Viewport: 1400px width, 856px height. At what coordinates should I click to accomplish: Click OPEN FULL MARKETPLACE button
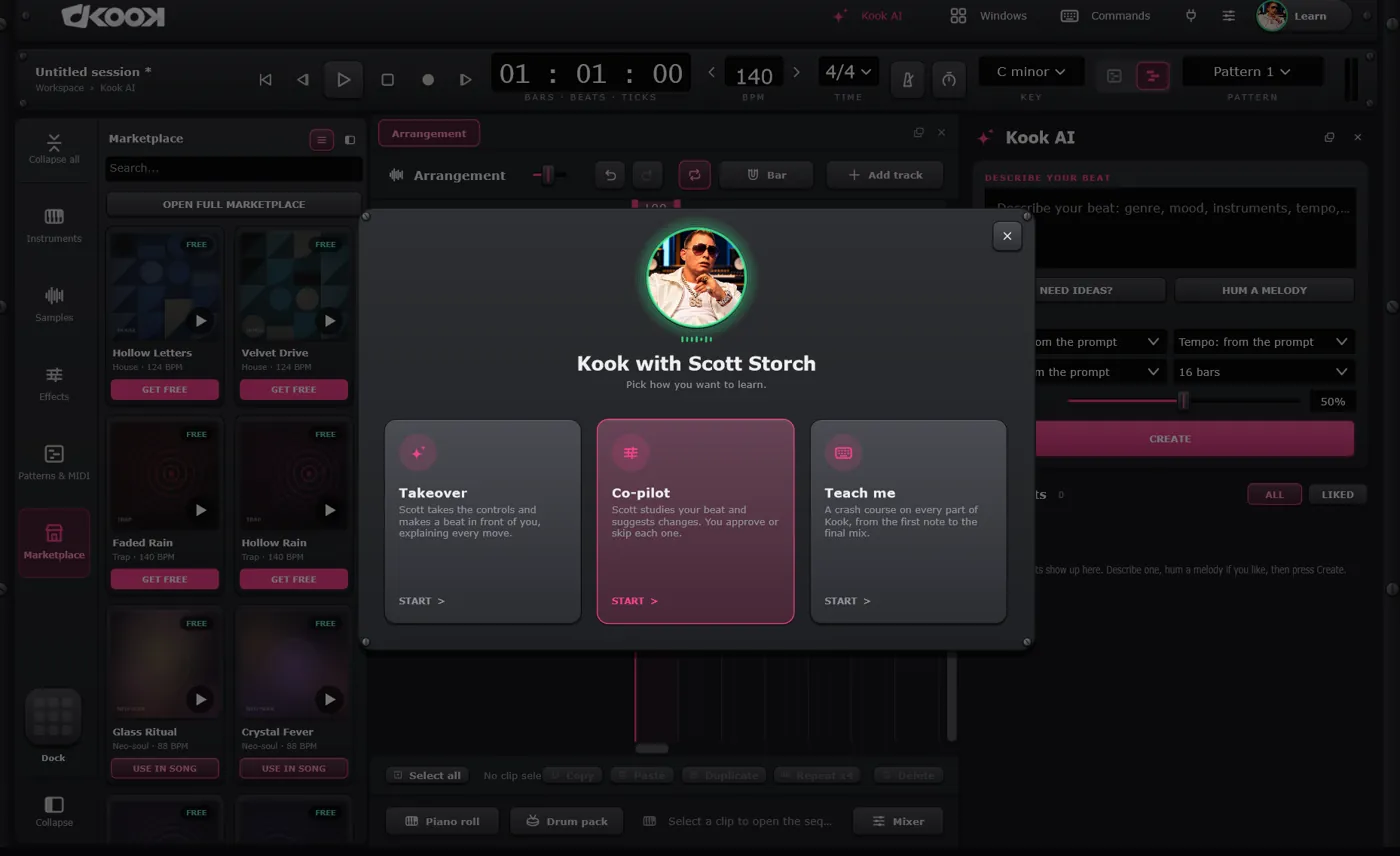tap(234, 204)
